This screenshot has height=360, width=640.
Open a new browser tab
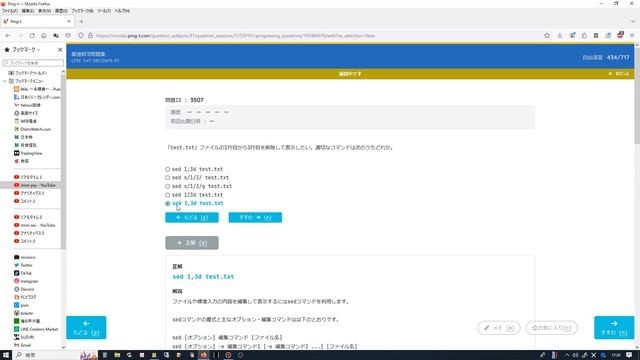(x=82, y=21)
